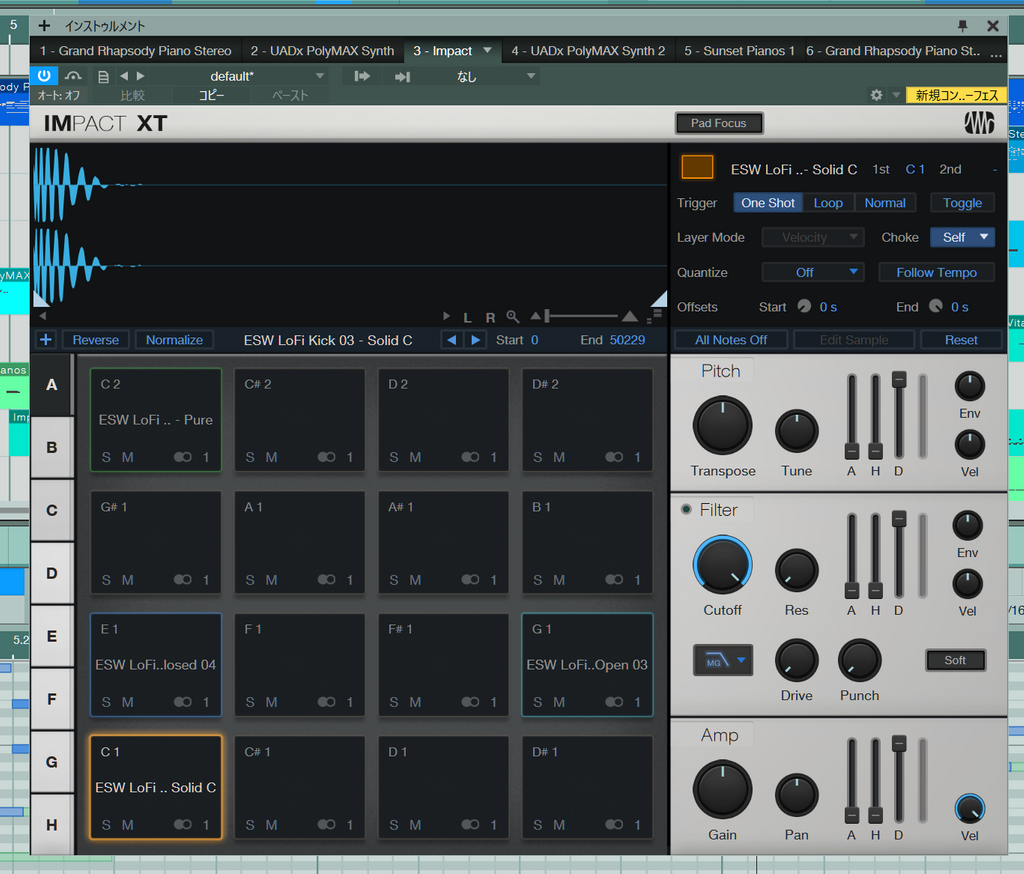Add a new instrument with the plus icon
1024x874 pixels.
point(44,25)
